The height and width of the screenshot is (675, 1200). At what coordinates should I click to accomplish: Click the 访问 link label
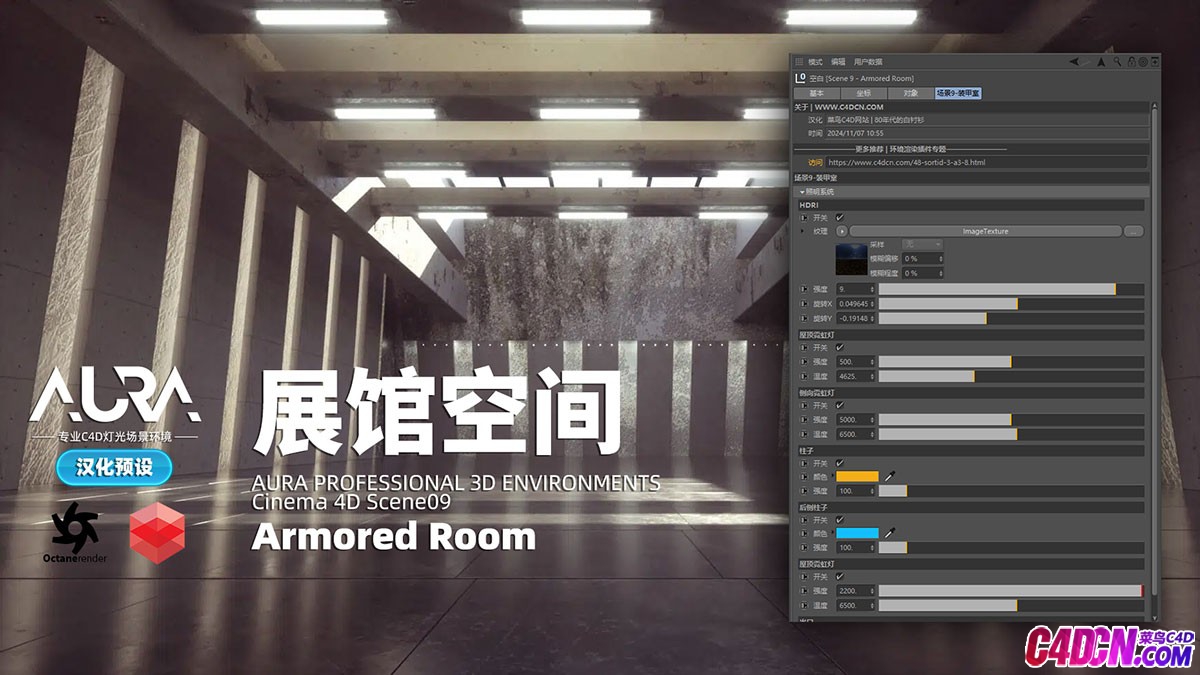tap(815, 162)
